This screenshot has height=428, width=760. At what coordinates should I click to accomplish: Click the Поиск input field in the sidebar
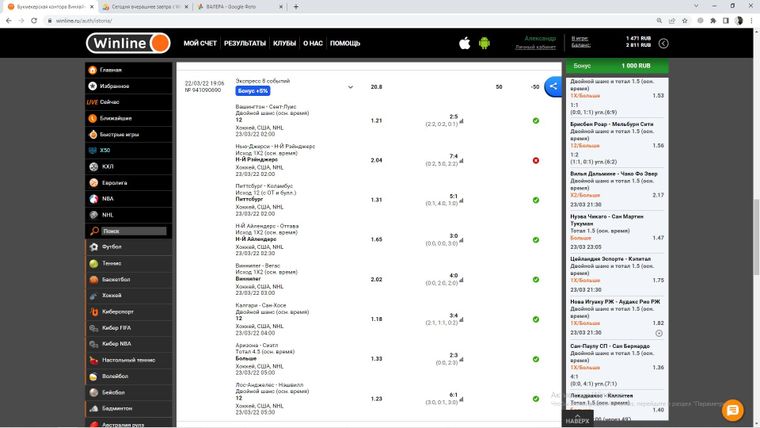pos(134,231)
